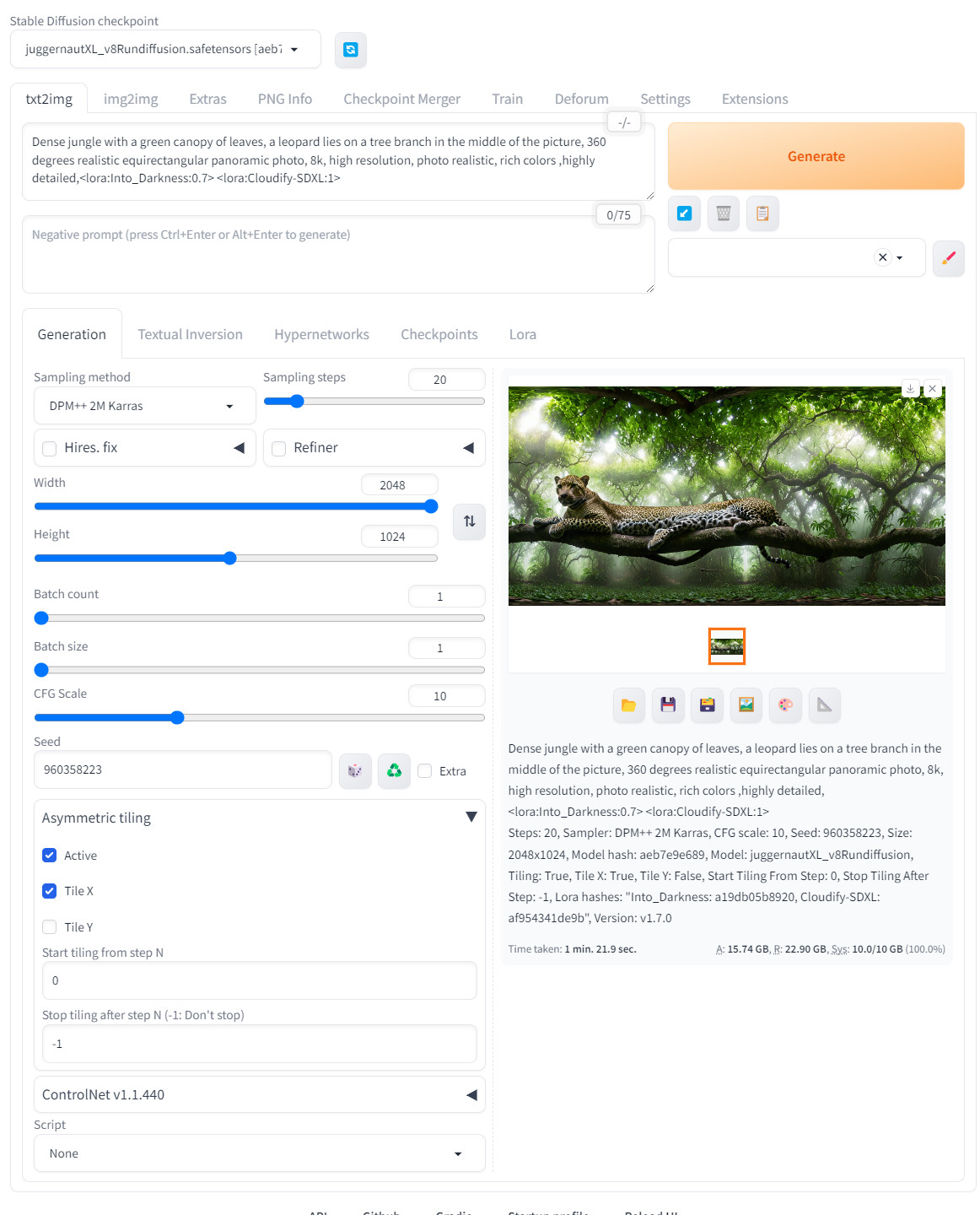Open the Lora tab
This screenshot has width=980, height=1215.
[x=522, y=334]
